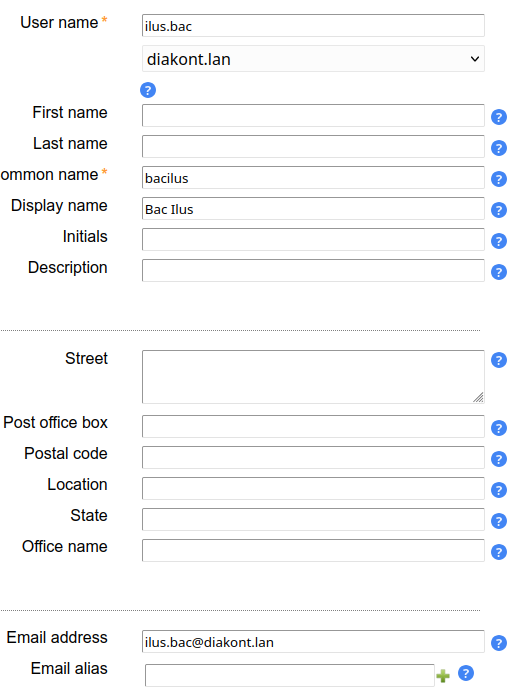Expand the diakont.lan domain dropdown
This screenshot has width=524, height=696.
tap(313, 59)
